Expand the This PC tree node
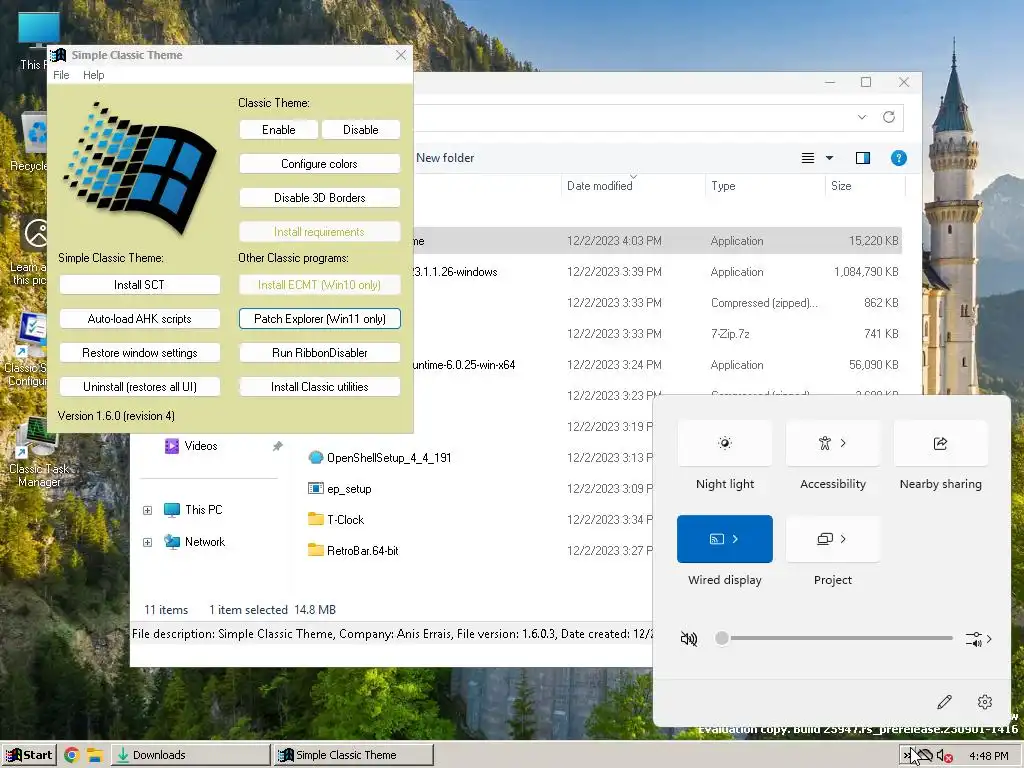Image resolution: width=1024 pixels, height=768 pixels. 148,510
